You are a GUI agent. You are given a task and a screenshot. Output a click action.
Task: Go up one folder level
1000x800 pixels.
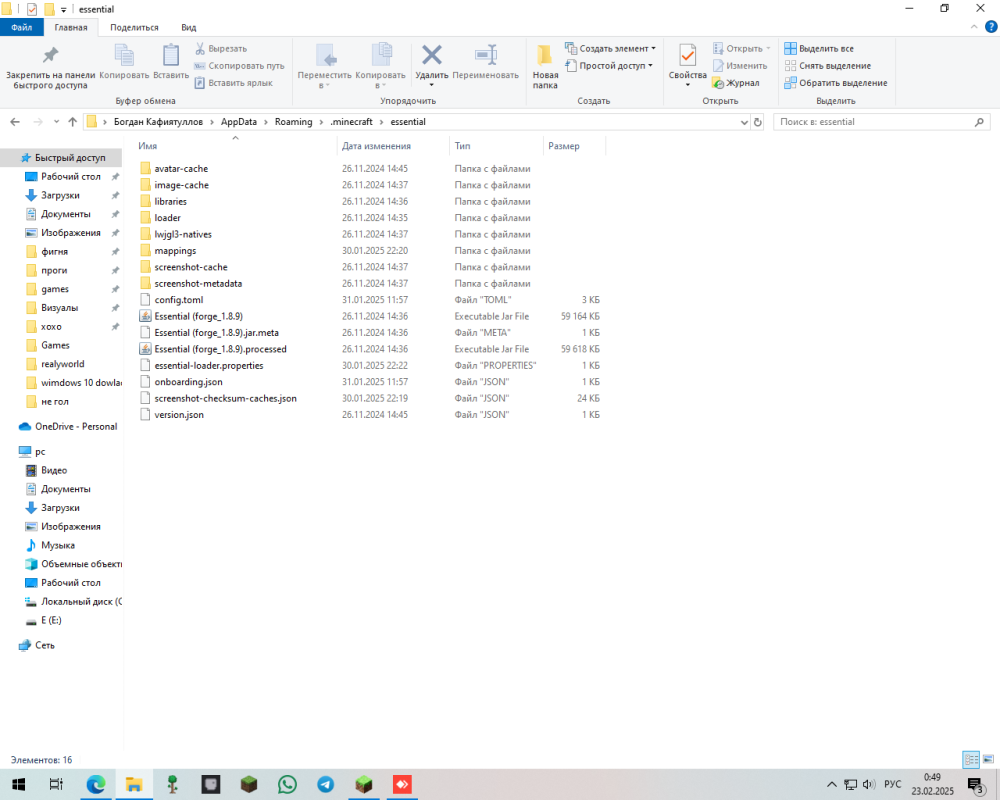point(72,122)
